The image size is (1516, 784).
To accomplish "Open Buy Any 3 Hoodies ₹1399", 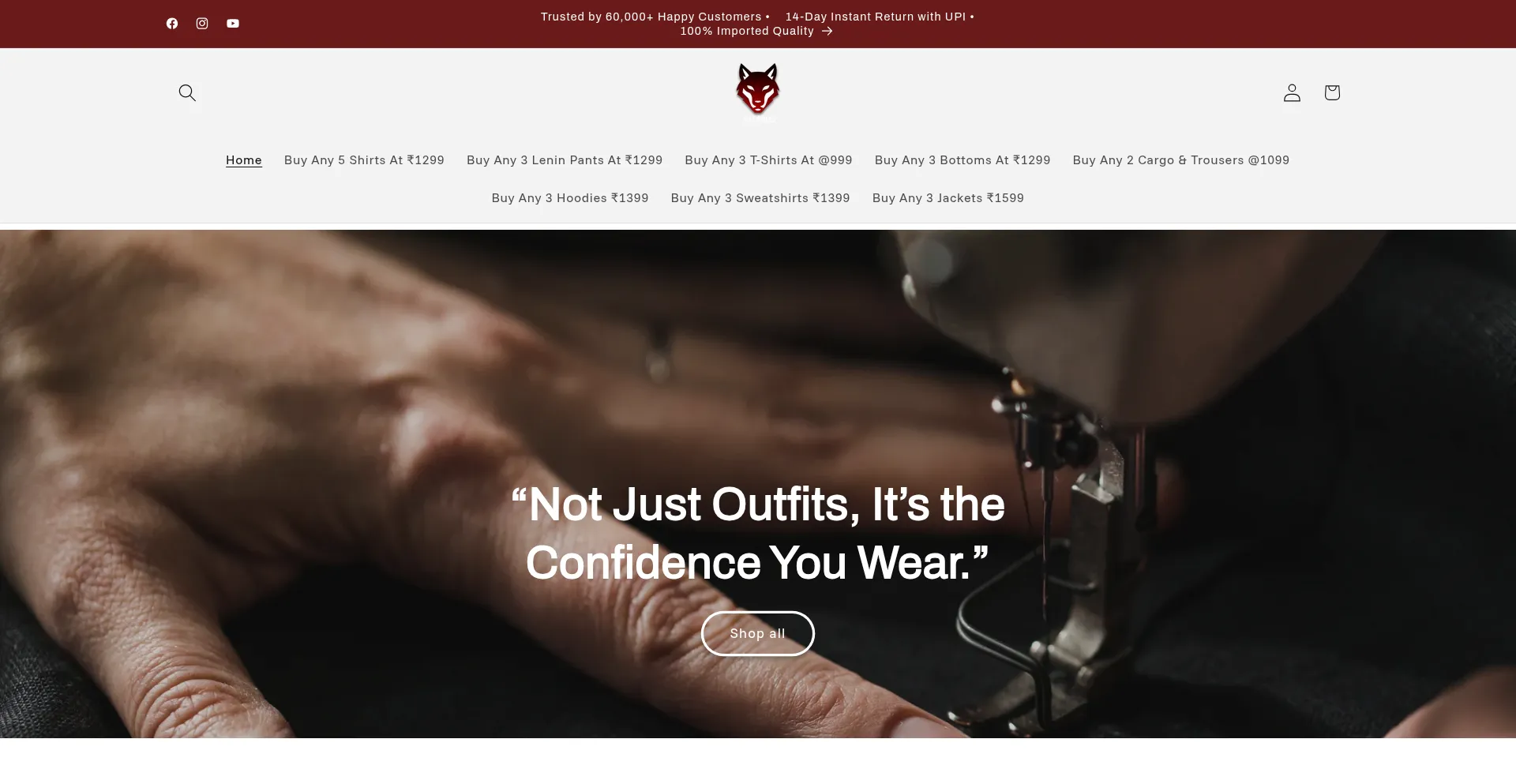I will [x=570, y=198].
